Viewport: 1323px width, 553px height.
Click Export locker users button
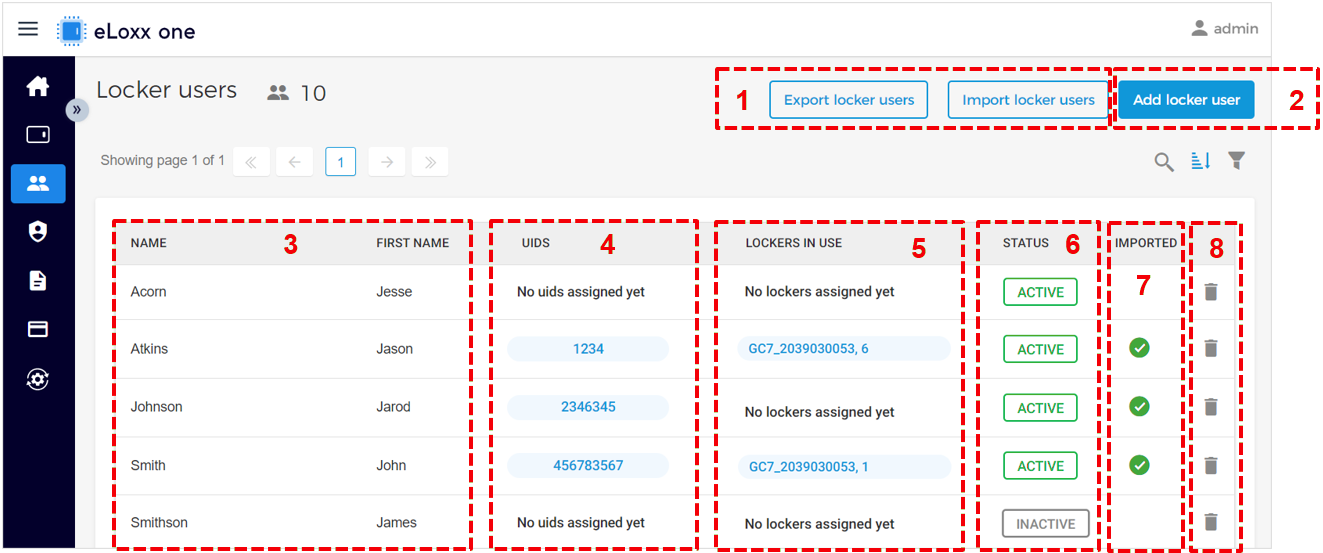point(849,100)
